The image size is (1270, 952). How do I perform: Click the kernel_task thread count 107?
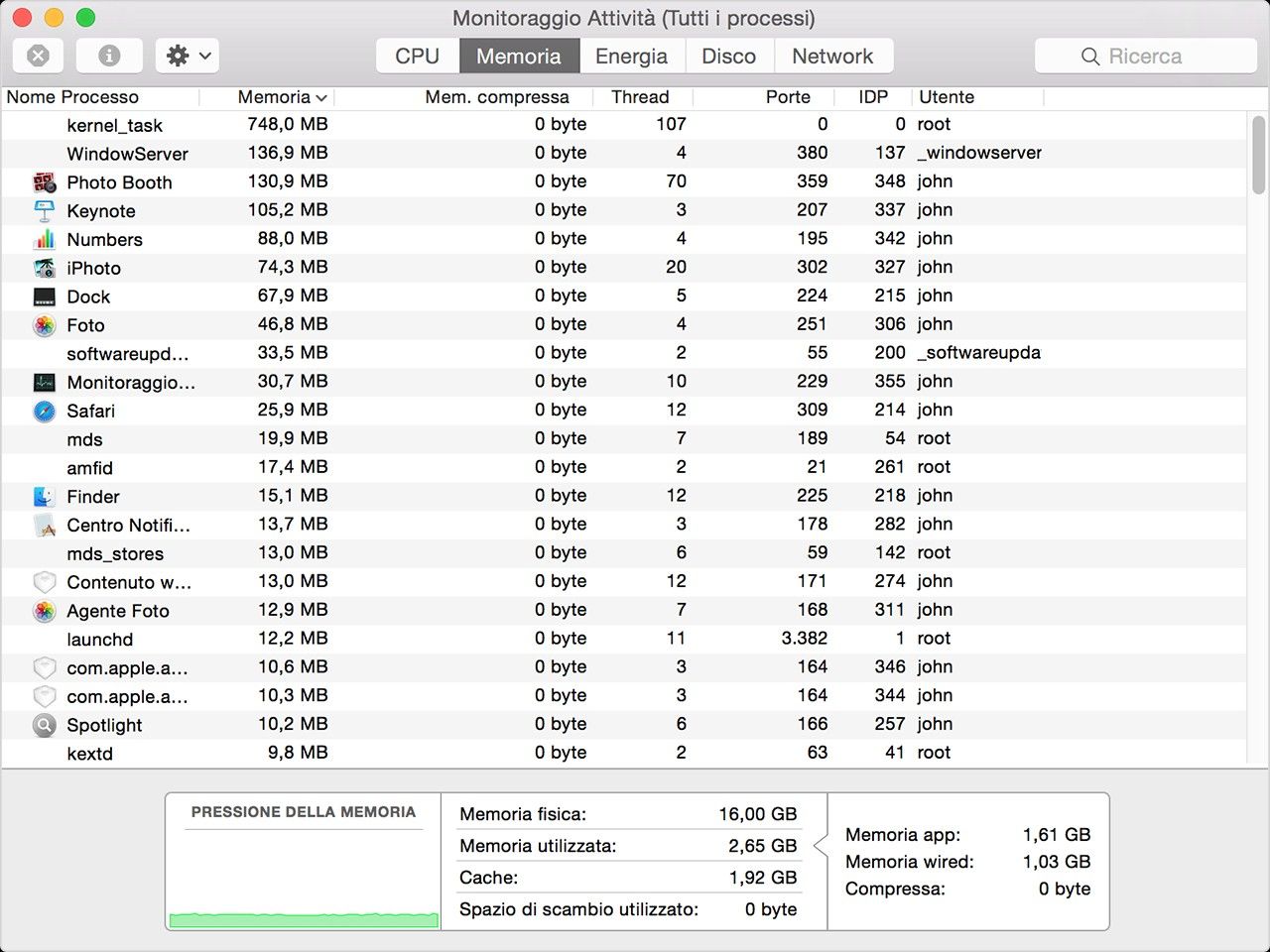coord(671,124)
